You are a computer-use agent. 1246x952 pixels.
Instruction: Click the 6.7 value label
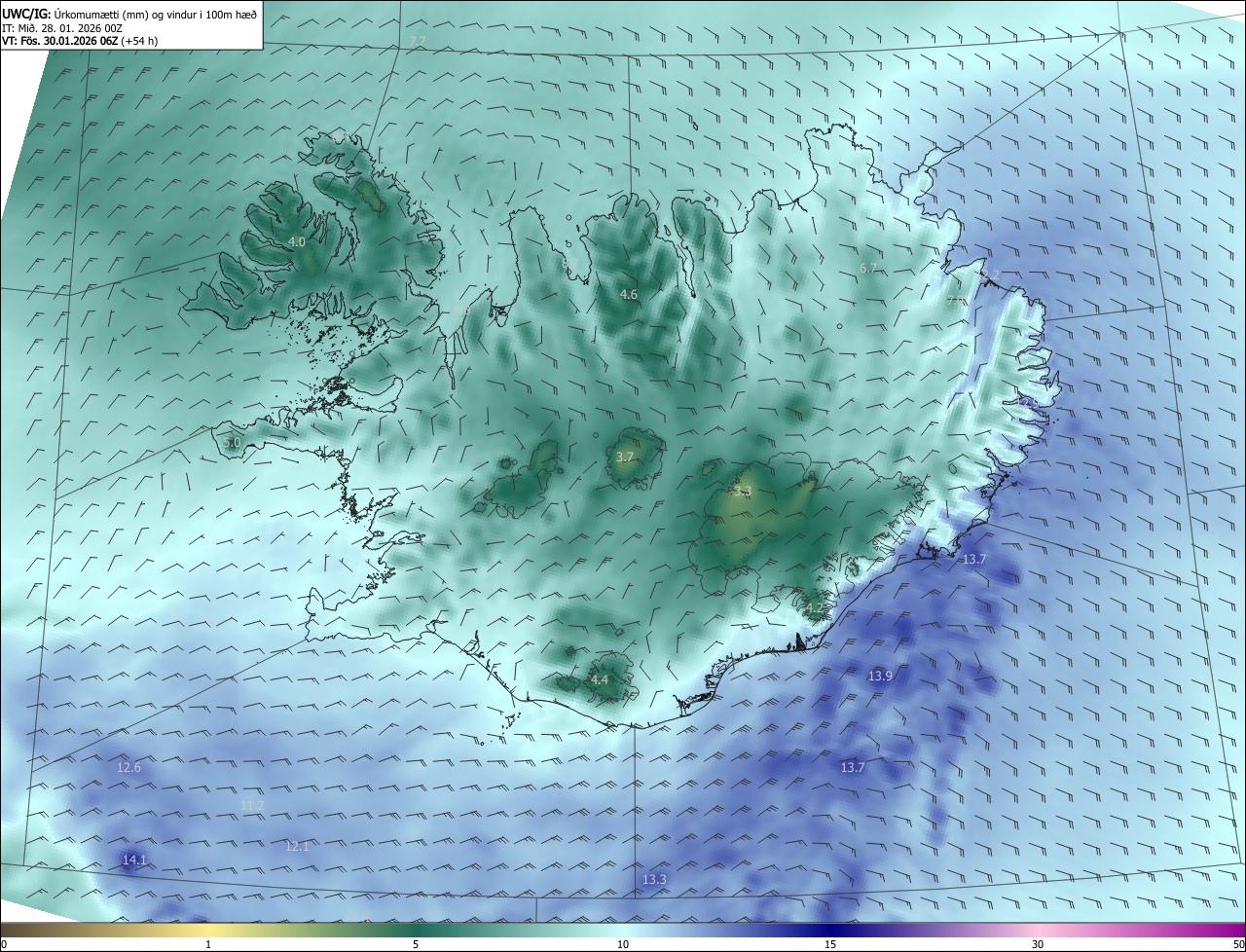point(868,268)
